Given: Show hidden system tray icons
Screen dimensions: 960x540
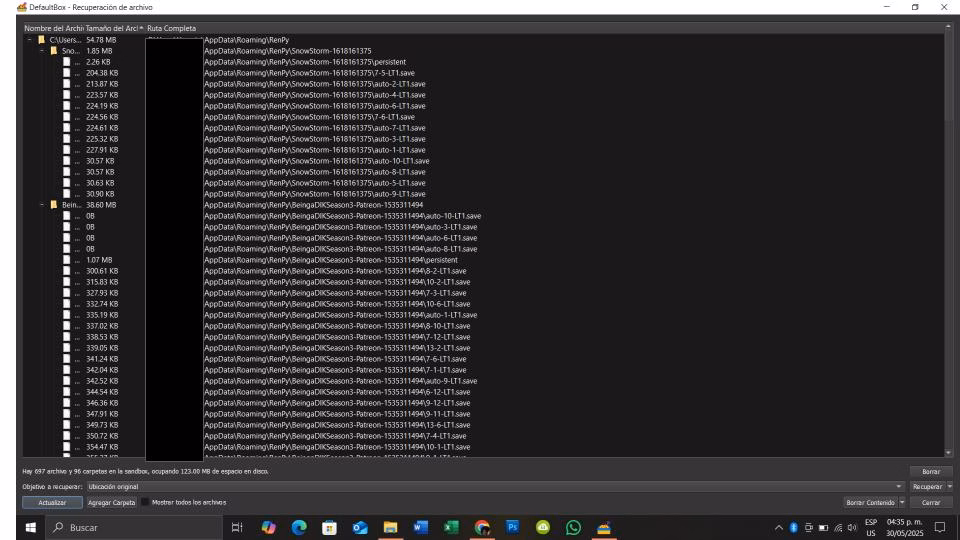Looking at the screenshot, I should tap(779, 528).
